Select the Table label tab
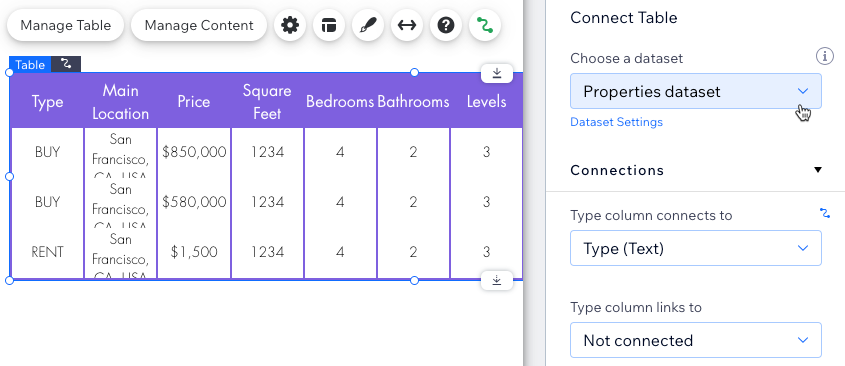The image size is (845, 366). (30, 65)
